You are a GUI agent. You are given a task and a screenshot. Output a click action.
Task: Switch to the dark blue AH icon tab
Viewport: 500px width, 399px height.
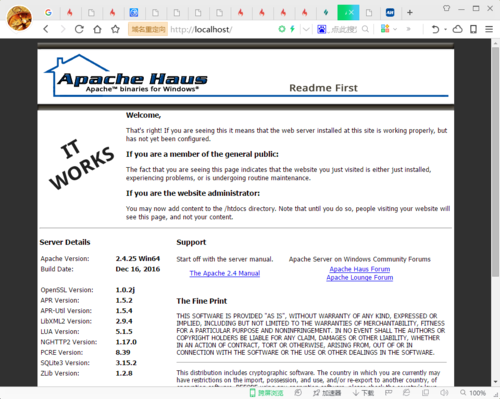click(390, 13)
